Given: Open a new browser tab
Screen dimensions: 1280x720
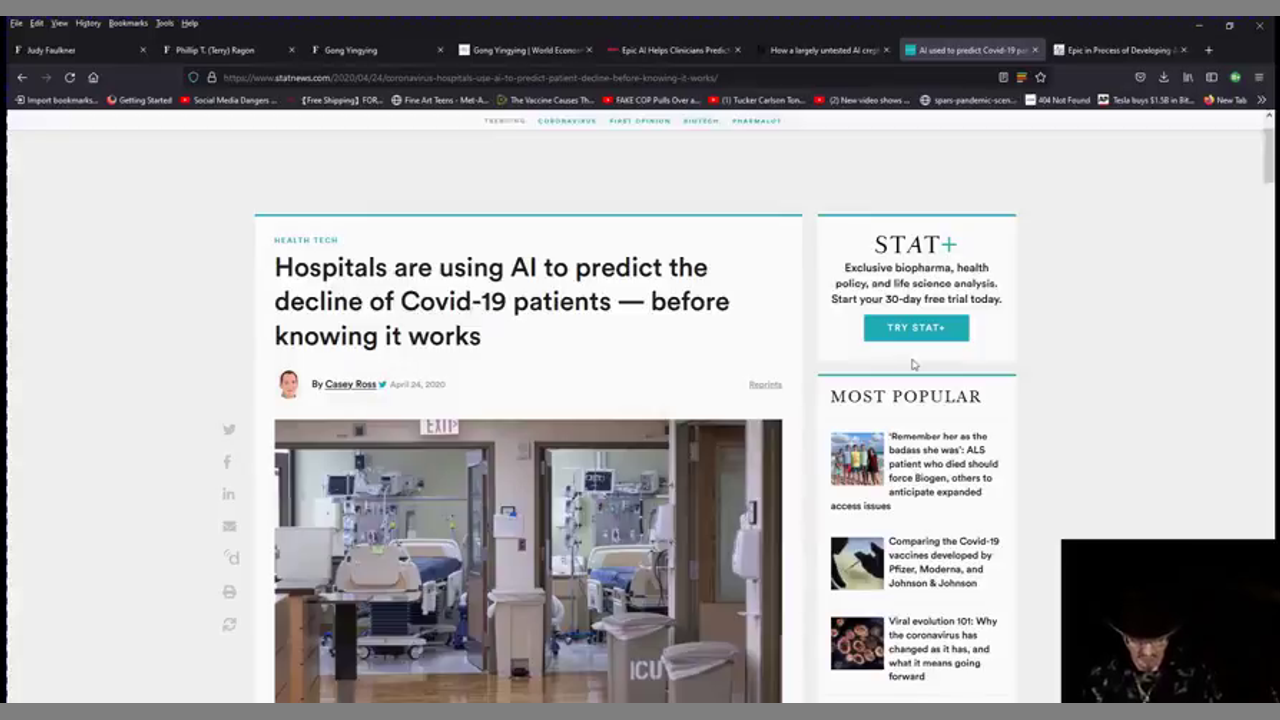Looking at the screenshot, I should pyautogui.click(x=1208, y=50).
